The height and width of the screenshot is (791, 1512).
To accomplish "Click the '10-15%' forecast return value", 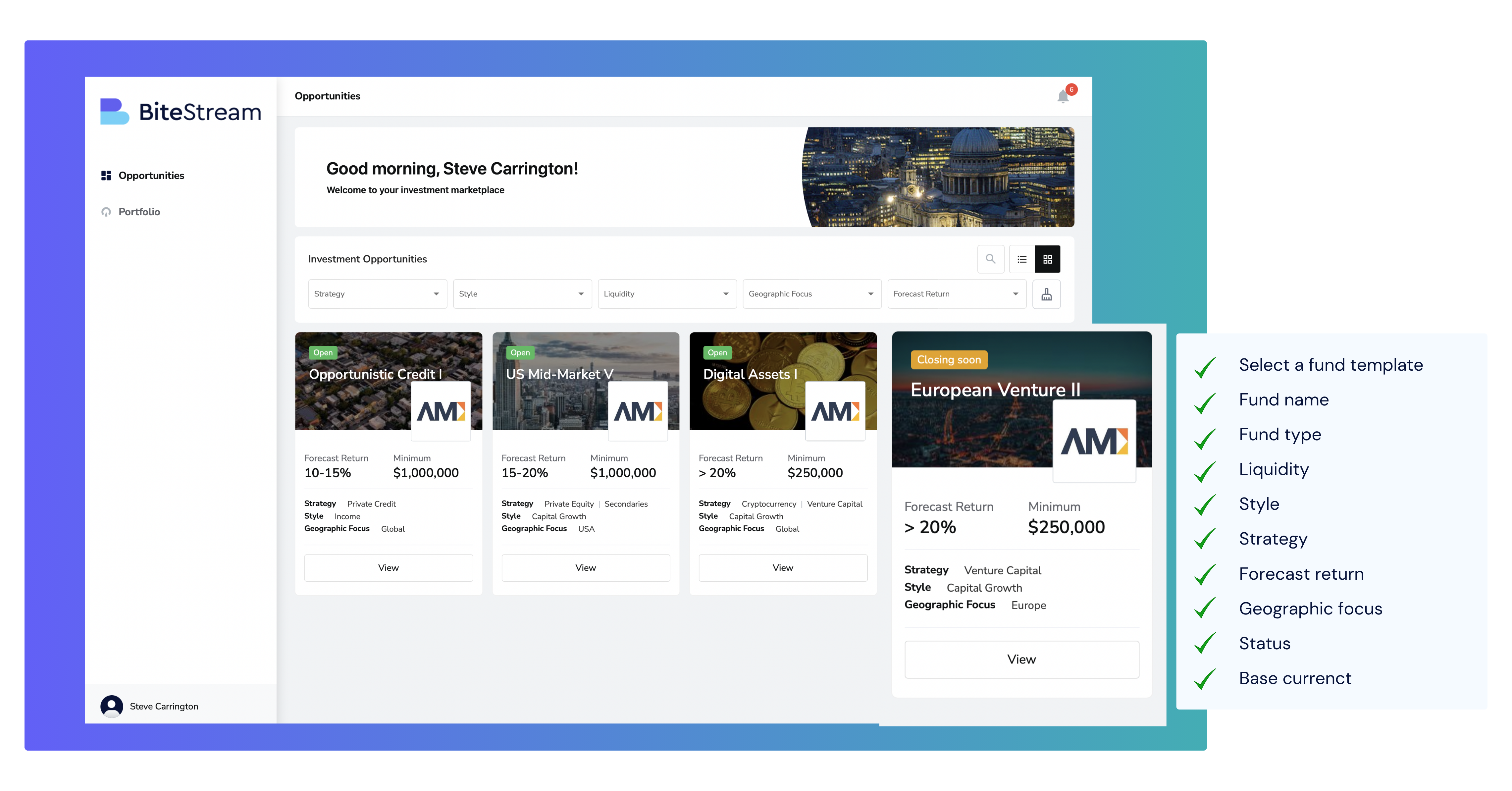I will pos(328,473).
